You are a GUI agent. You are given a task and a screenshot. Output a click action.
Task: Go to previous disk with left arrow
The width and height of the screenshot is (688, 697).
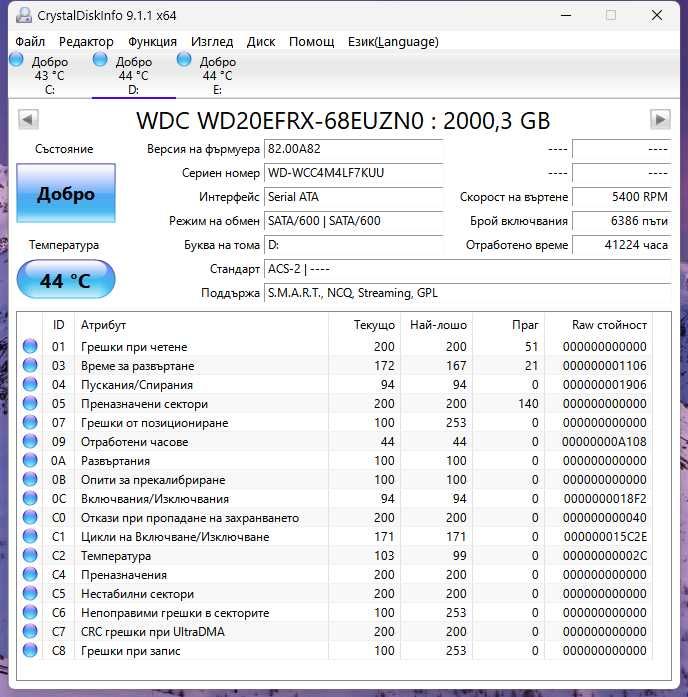point(28,119)
